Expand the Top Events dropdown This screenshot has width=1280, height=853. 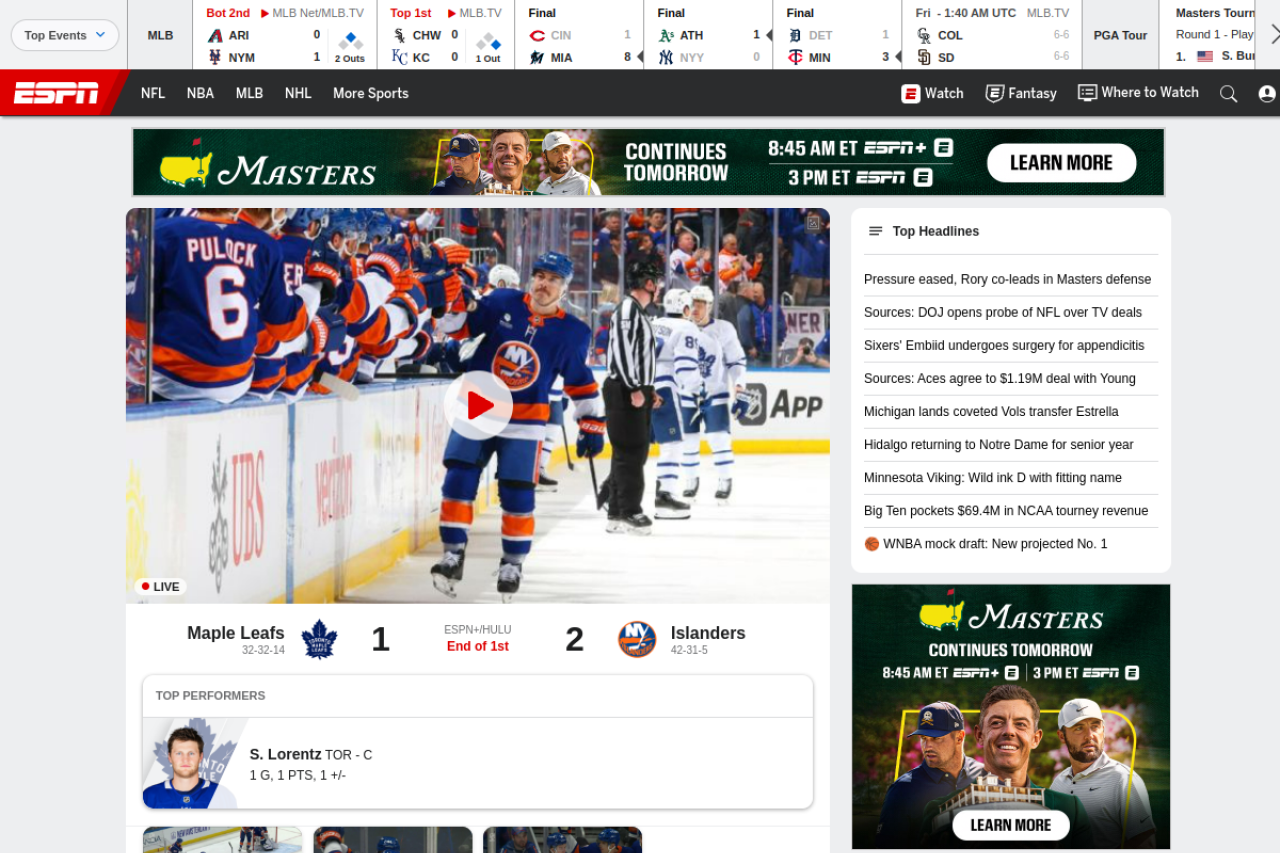click(65, 35)
